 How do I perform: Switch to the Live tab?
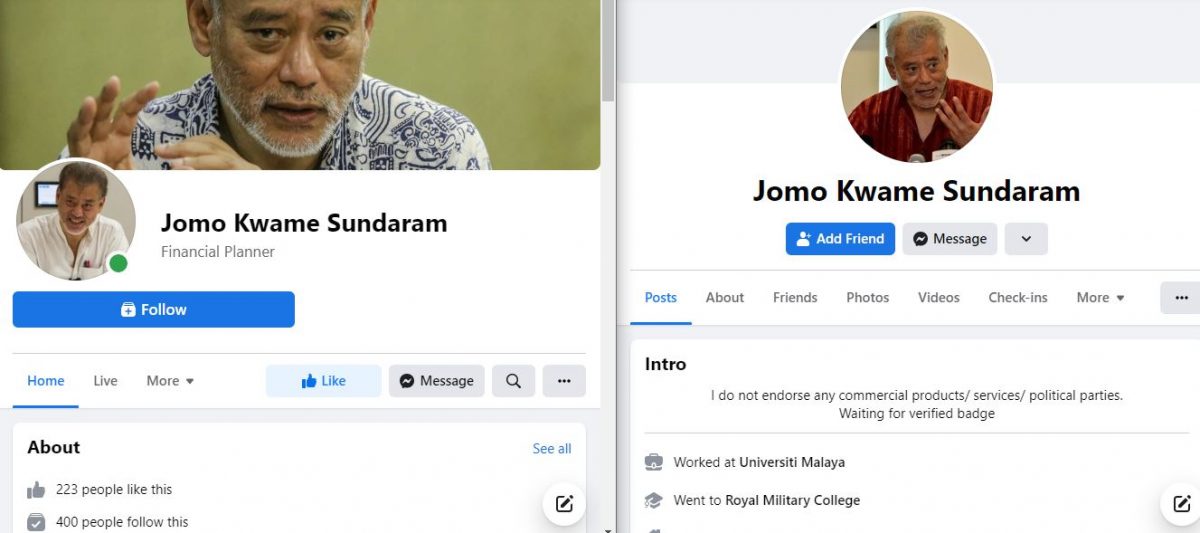[105, 381]
